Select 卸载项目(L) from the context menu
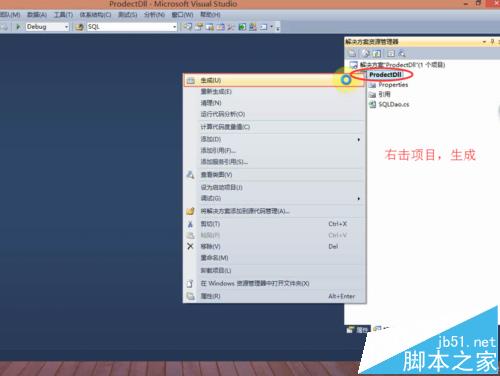500x376 pixels. click(275, 271)
